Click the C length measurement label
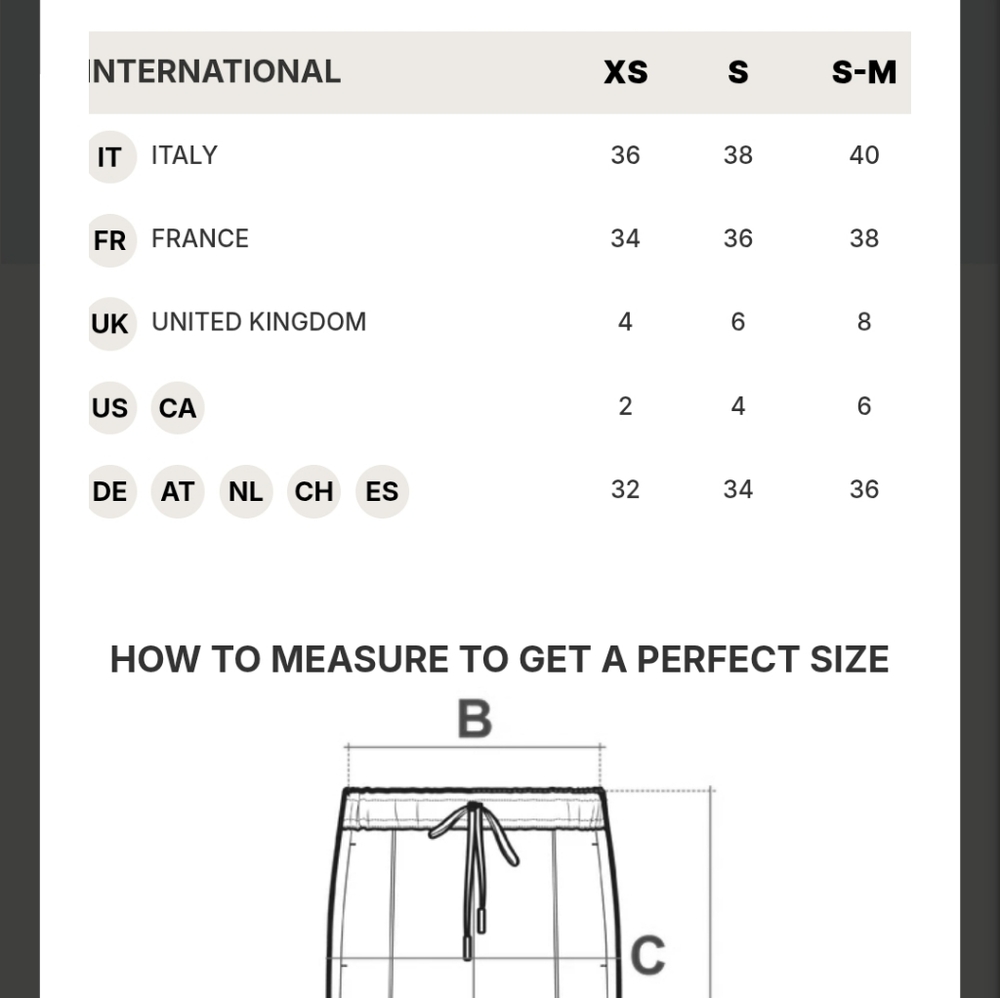The width and height of the screenshot is (1000, 998). pyautogui.click(x=648, y=955)
